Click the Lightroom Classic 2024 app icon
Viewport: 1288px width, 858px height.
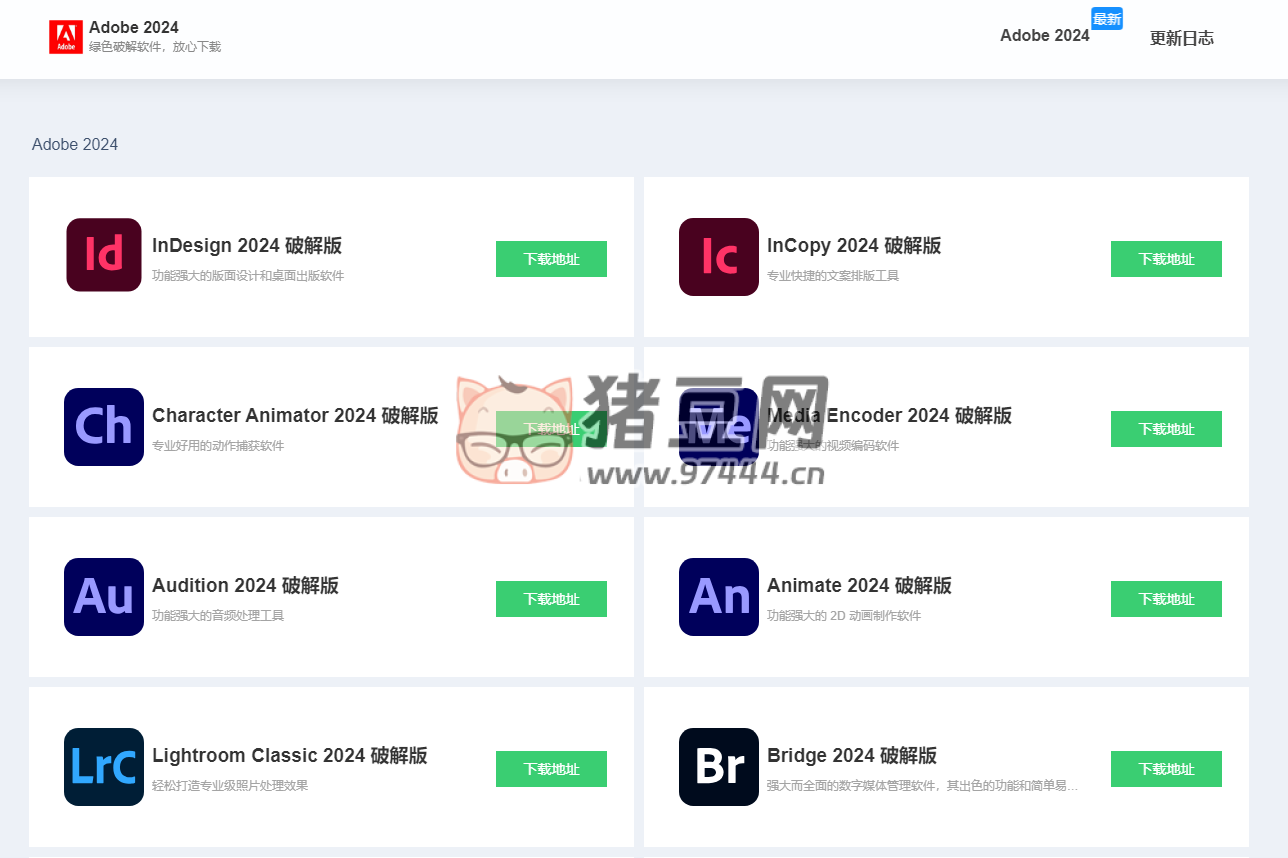103,767
